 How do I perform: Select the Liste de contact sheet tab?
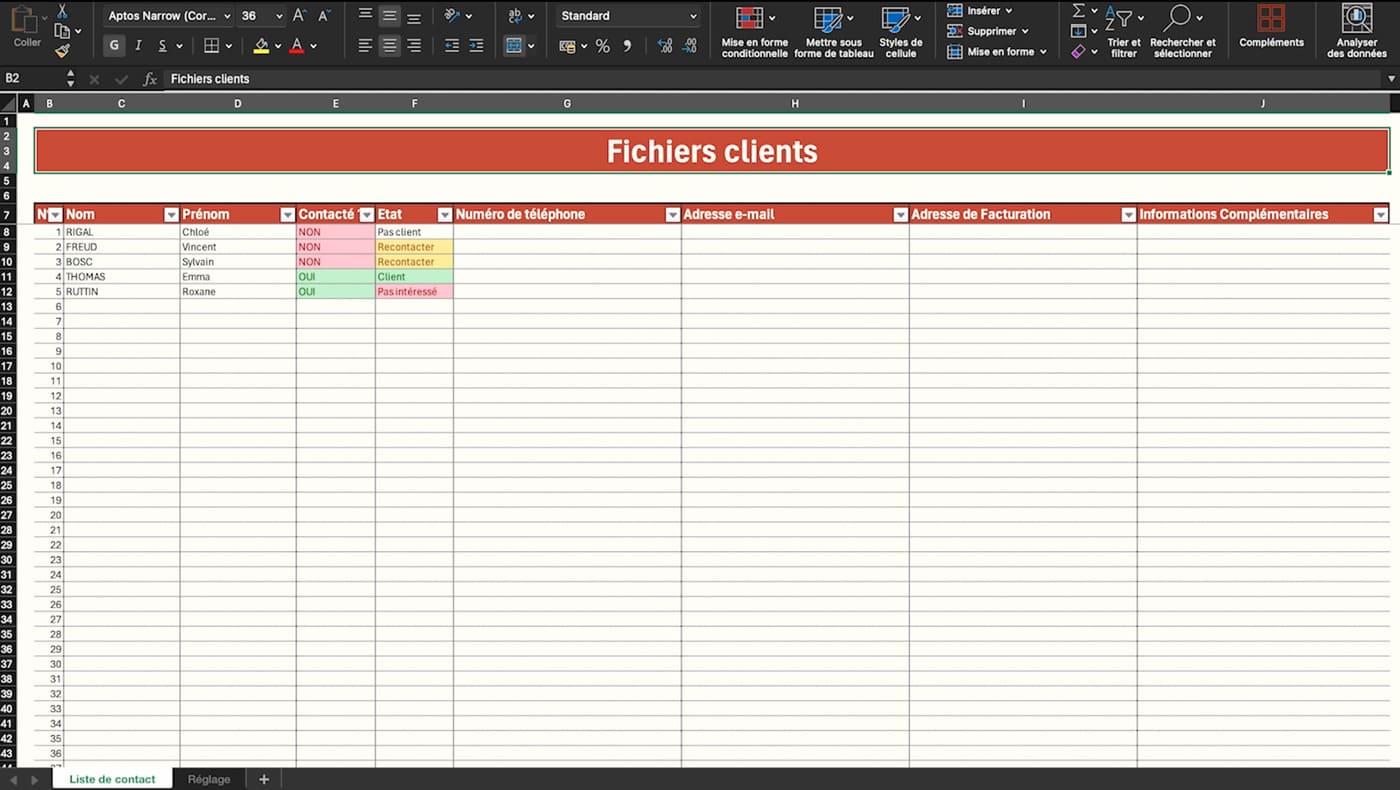pyautogui.click(x=112, y=779)
